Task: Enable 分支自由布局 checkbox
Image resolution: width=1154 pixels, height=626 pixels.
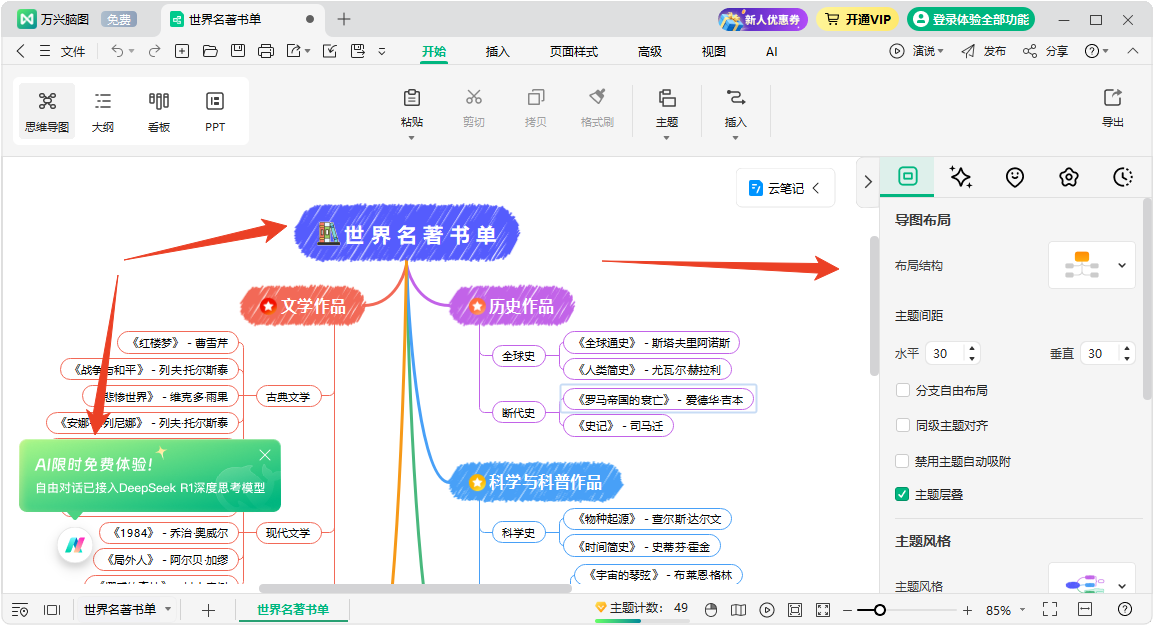Action: (x=903, y=390)
